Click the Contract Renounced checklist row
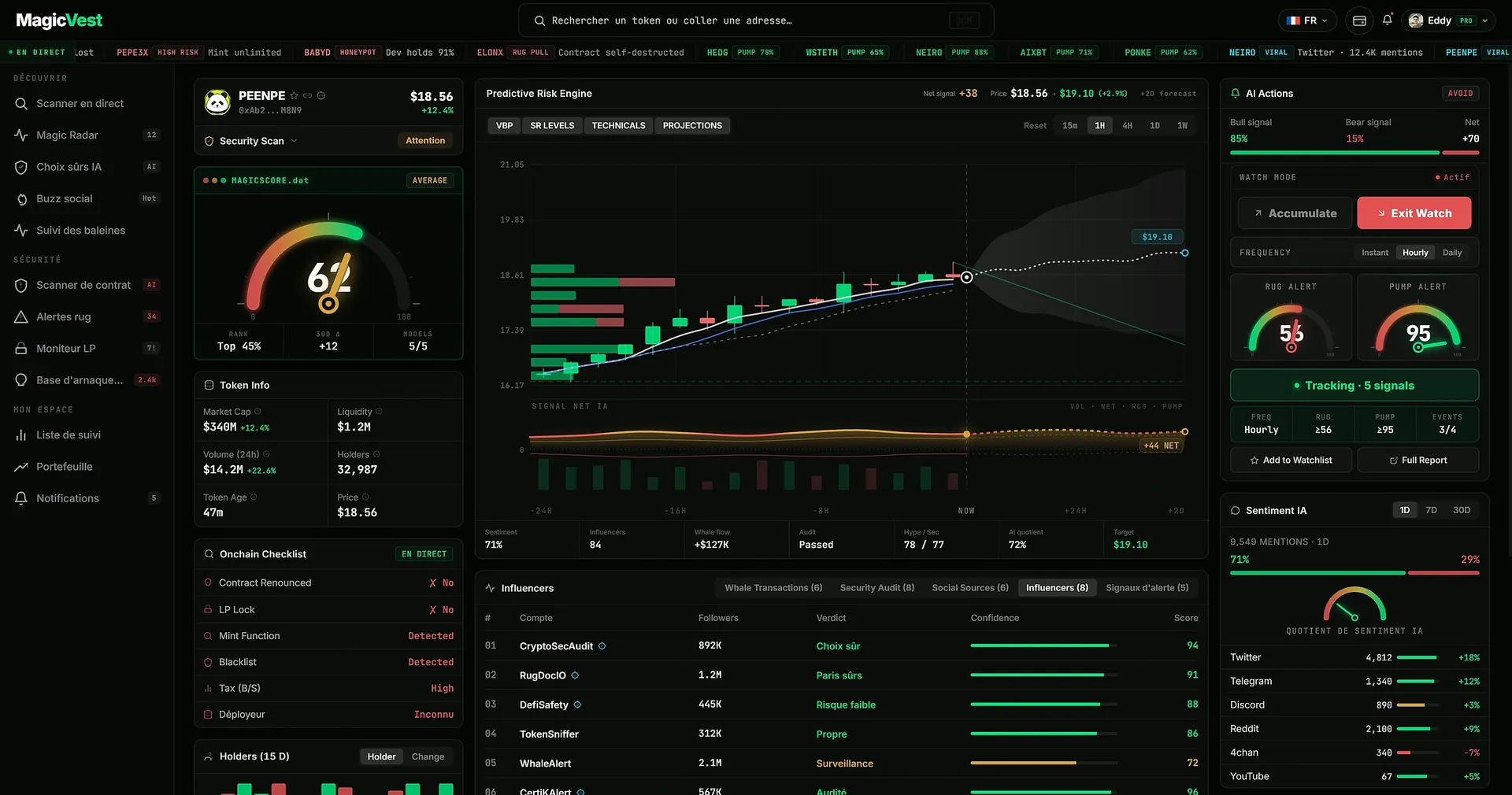Screen dimensions: 1512x795 (328, 583)
